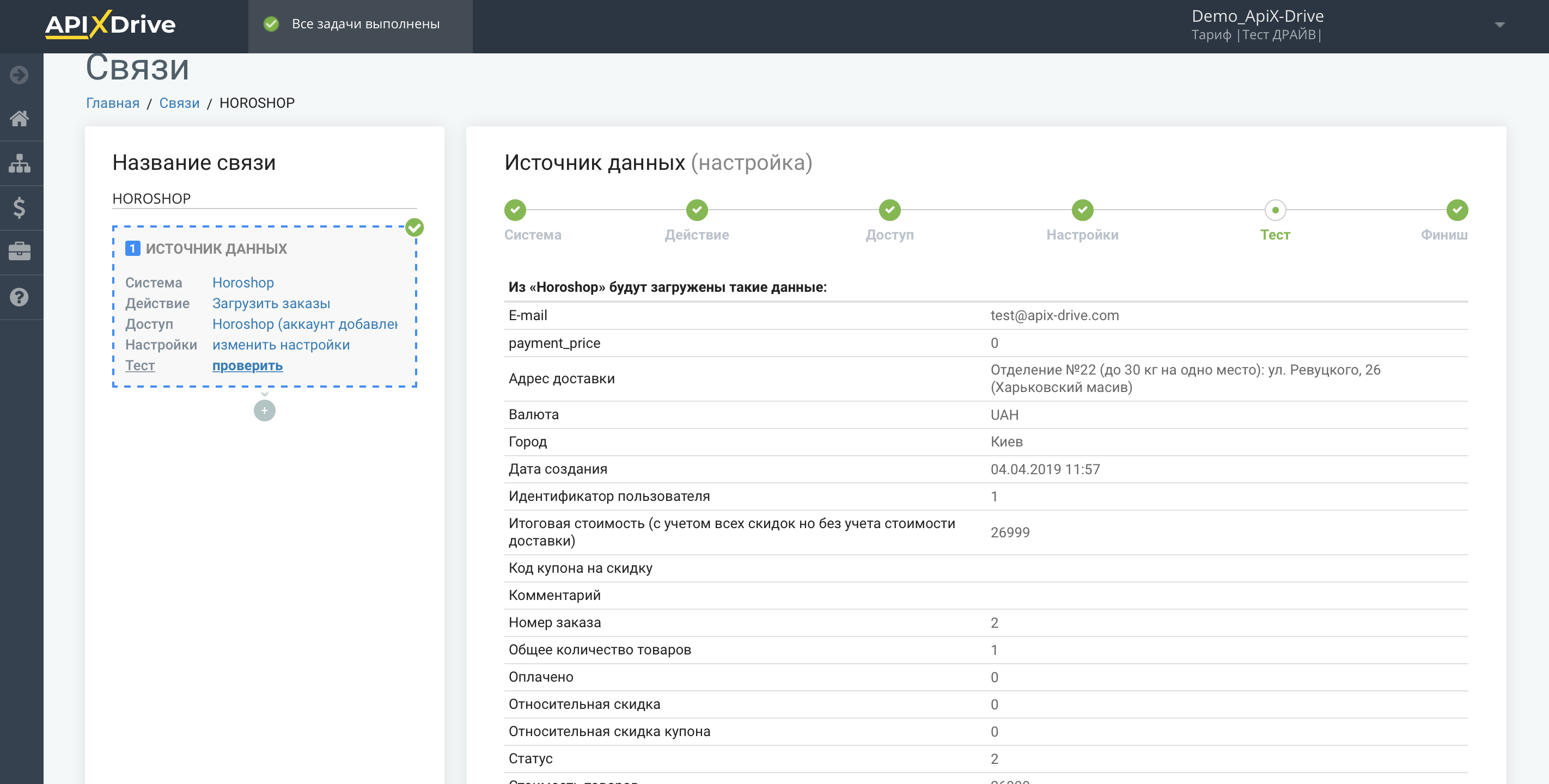Image resolution: width=1549 pixels, height=784 pixels.
Task: Open billing dollar icon in sidebar
Action: coord(19,208)
